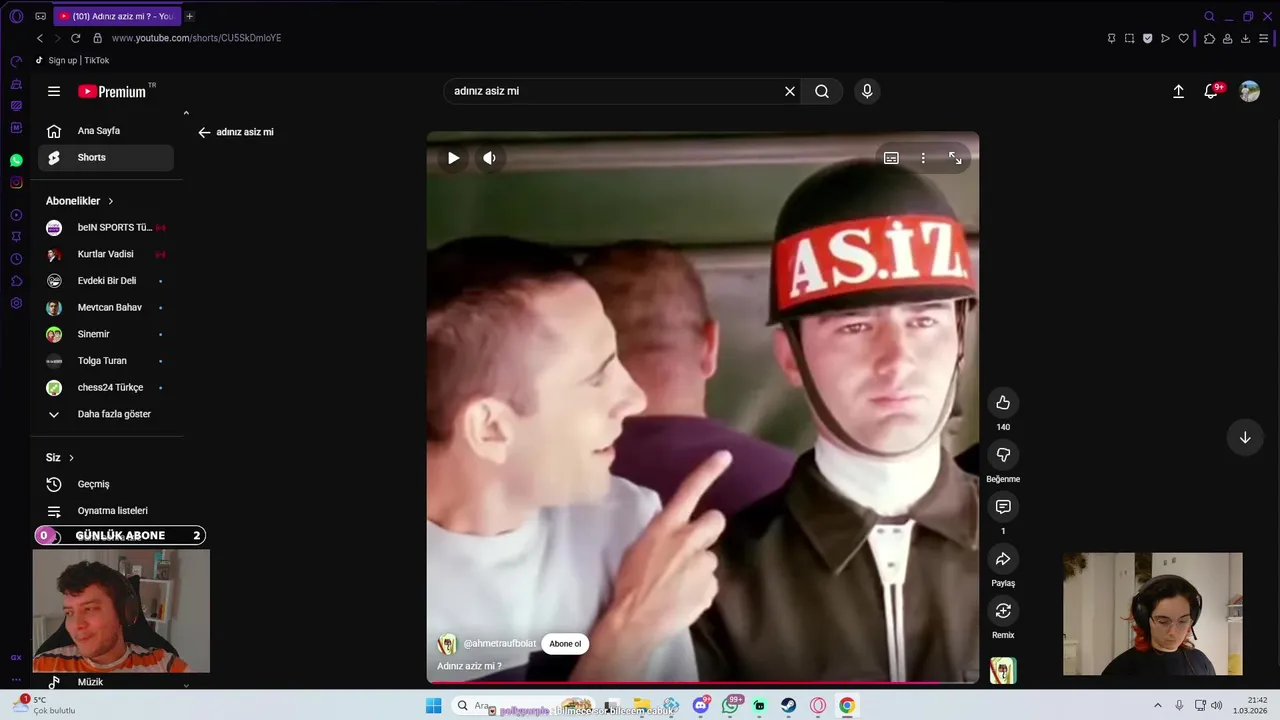1280x720 pixels.
Task: Open the Sign up | TikTok bookmark
Action: point(72,60)
